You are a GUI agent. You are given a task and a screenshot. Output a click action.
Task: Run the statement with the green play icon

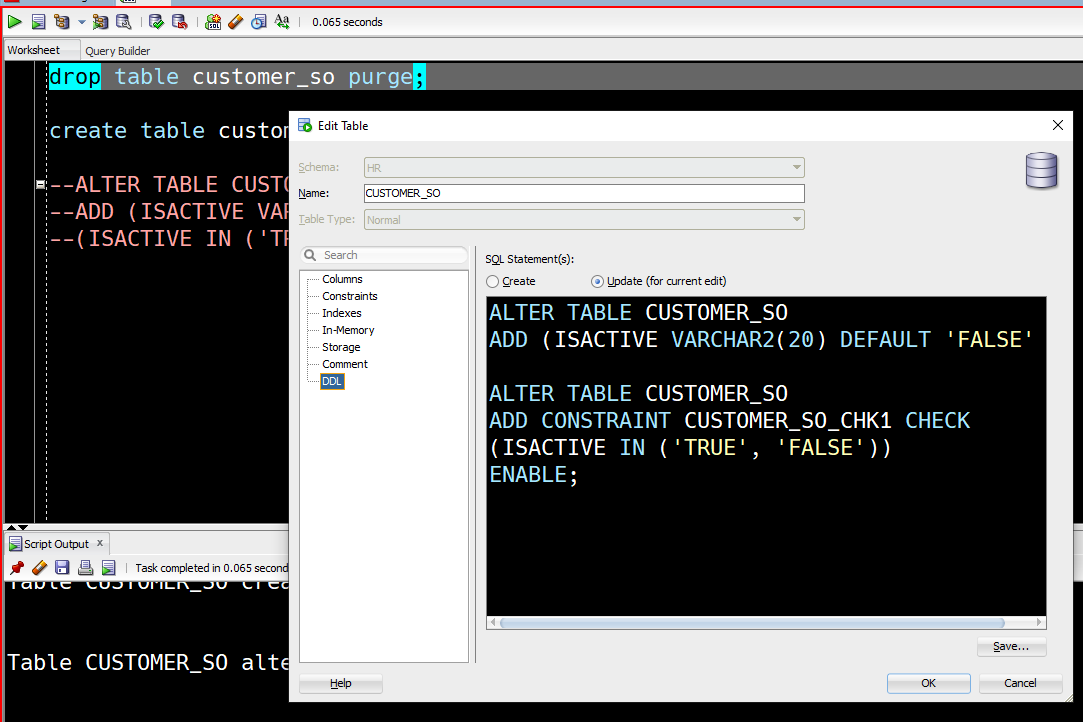14,22
